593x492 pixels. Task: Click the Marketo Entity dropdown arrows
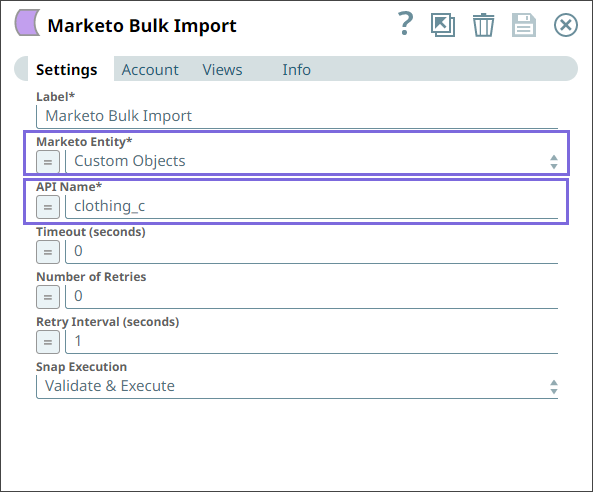(x=554, y=162)
